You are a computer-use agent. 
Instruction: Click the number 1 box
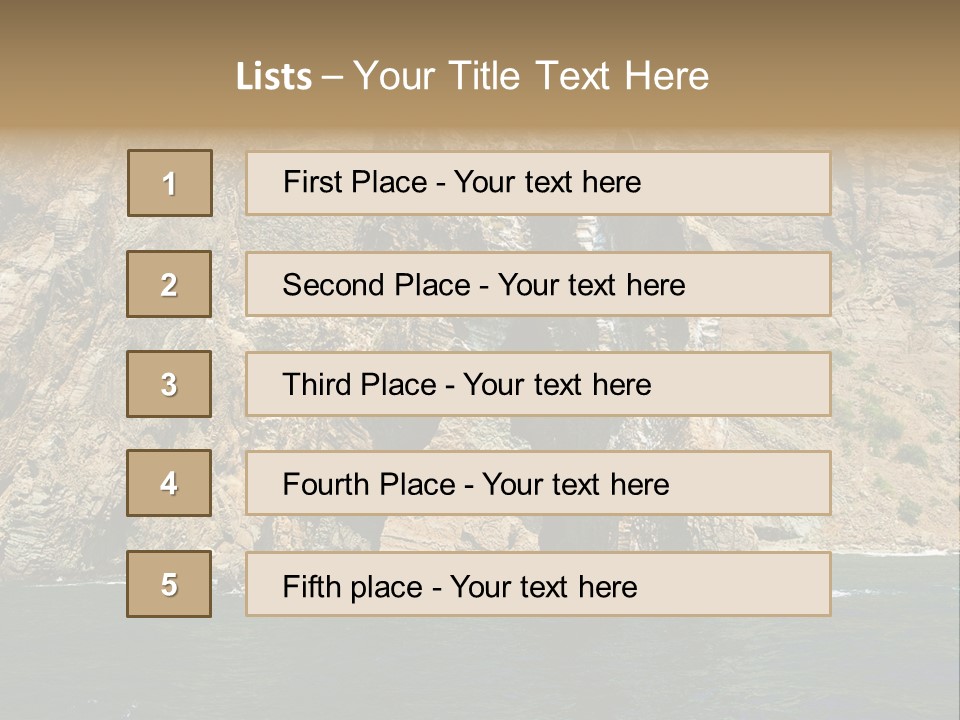170,183
